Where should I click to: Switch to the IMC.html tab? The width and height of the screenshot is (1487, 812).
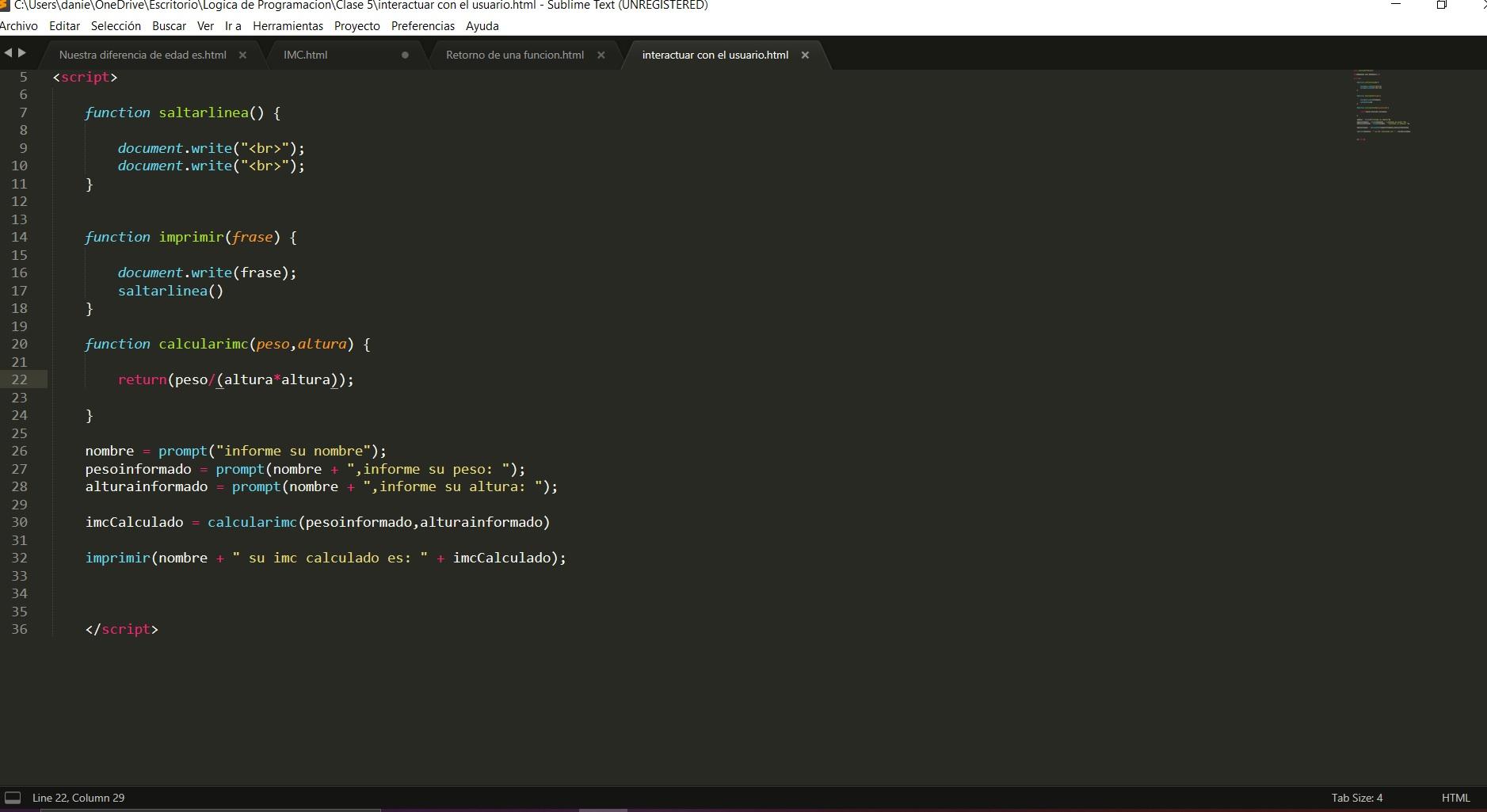[305, 55]
